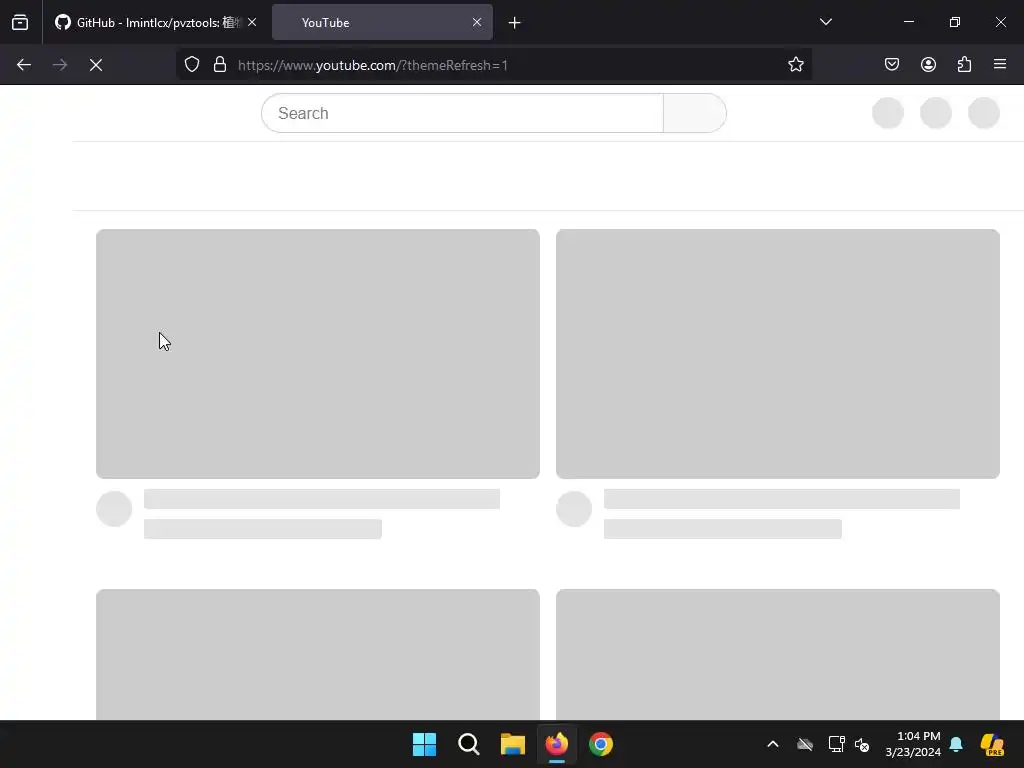Open the extensions puzzle icon
1024x768 pixels.
click(x=964, y=64)
